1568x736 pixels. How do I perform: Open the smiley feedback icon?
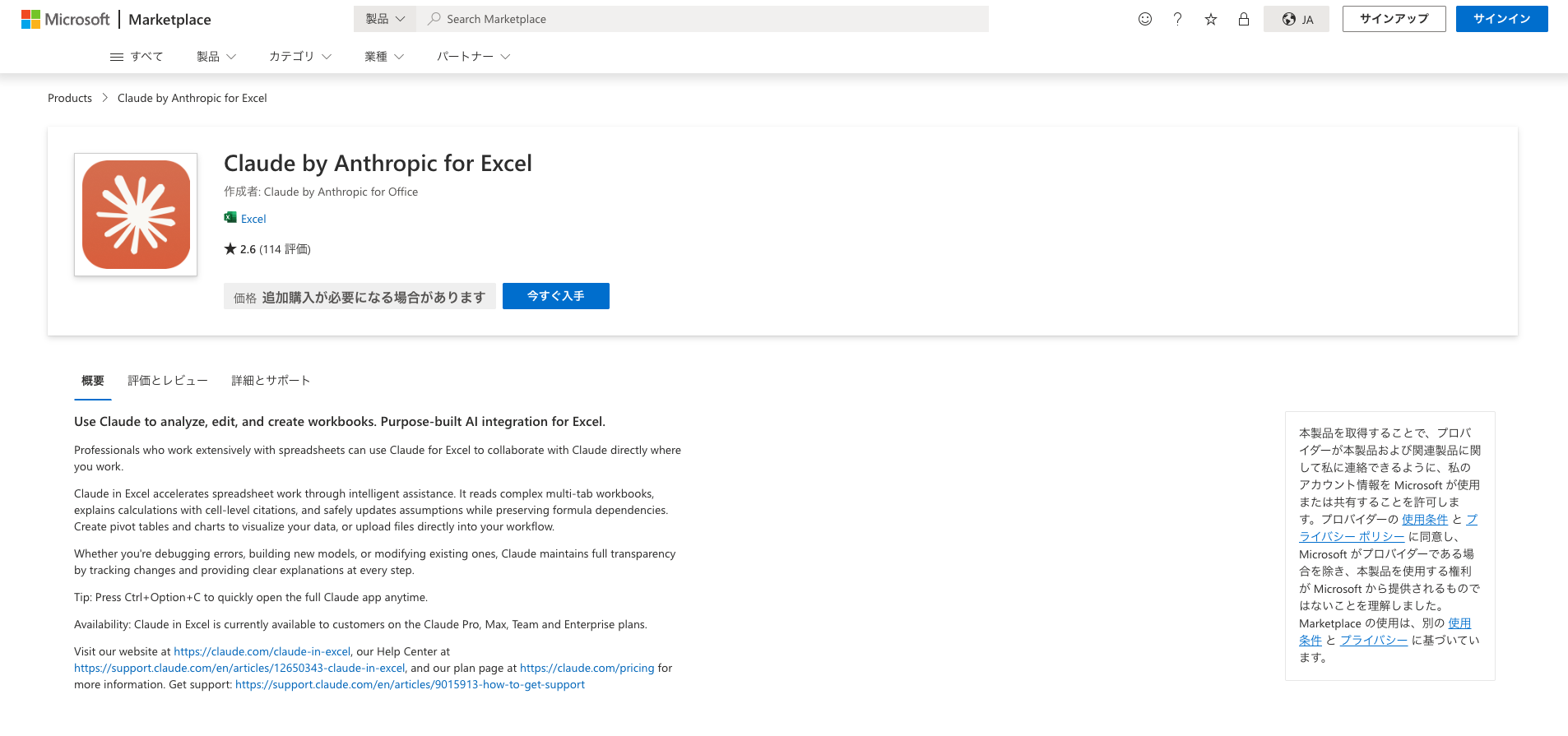tap(1144, 19)
